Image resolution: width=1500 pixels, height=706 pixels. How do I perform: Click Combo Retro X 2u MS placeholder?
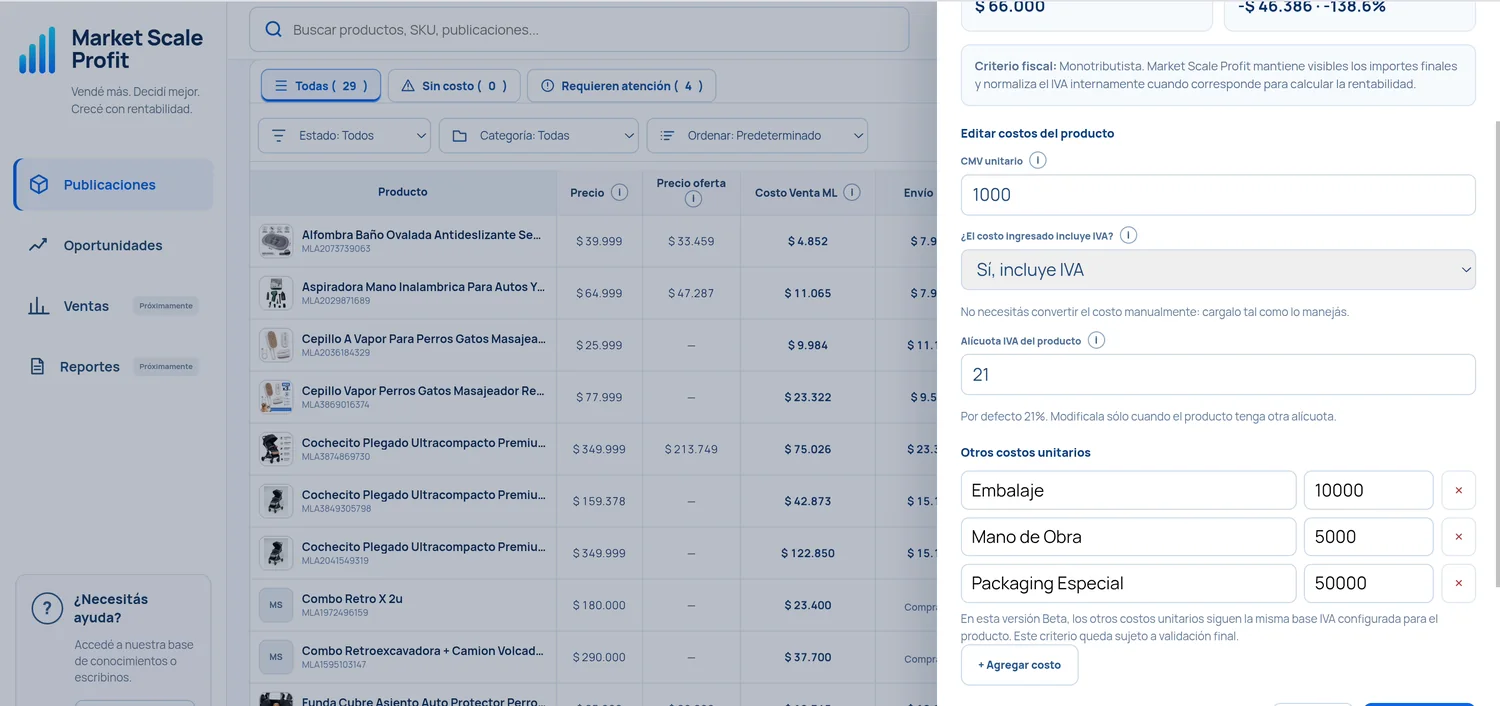click(x=275, y=605)
